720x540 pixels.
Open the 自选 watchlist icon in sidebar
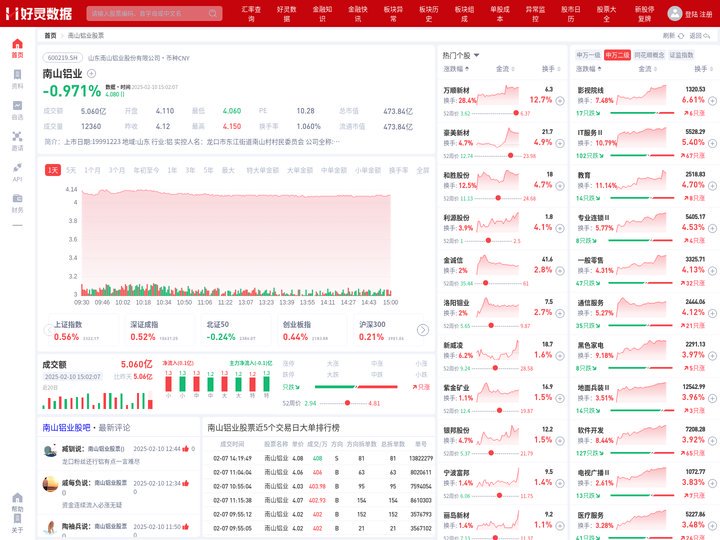pyautogui.click(x=17, y=106)
